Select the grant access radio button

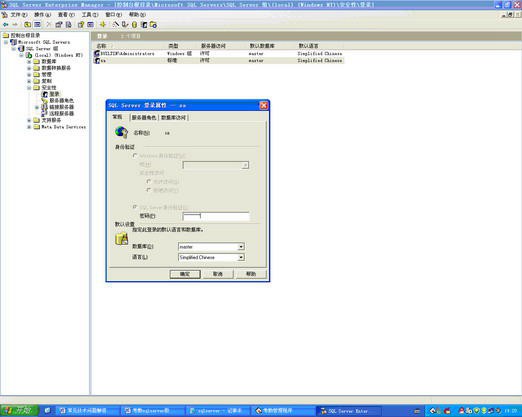pos(149,181)
